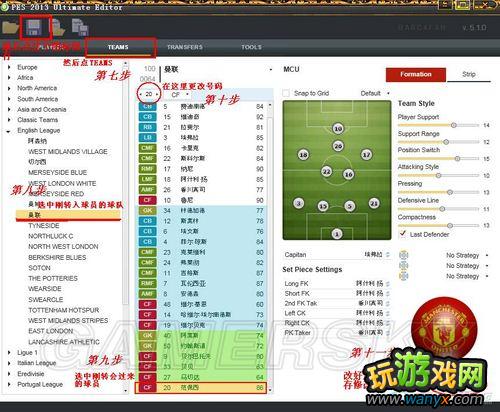The width and height of the screenshot is (500, 412).
Task: Toggle the Last Defender checkbox
Action: [x=403, y=234]
